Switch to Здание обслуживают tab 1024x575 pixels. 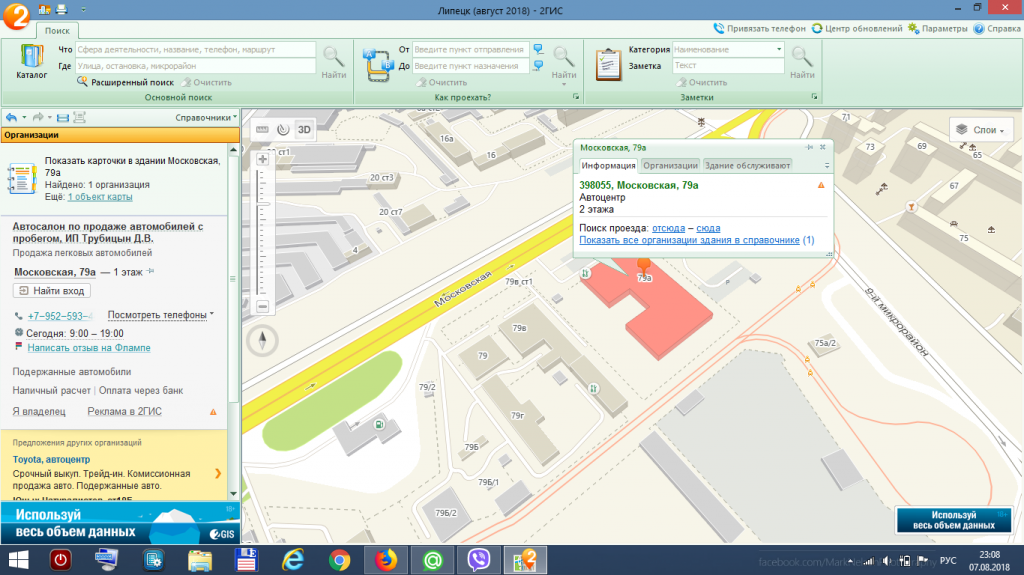747,166
